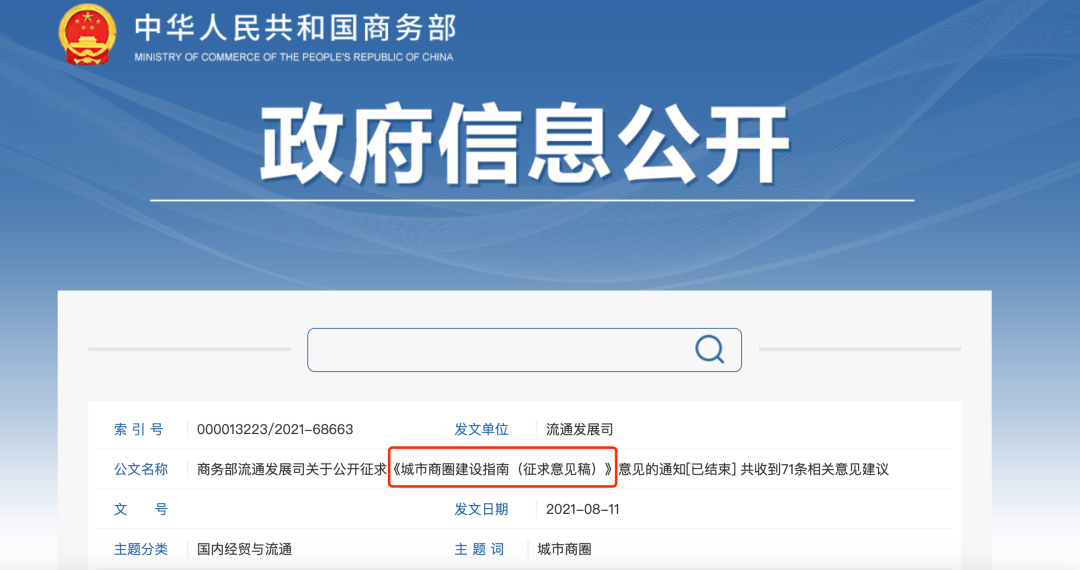Click the 政府信息公开 banner heading

[525, 144]
